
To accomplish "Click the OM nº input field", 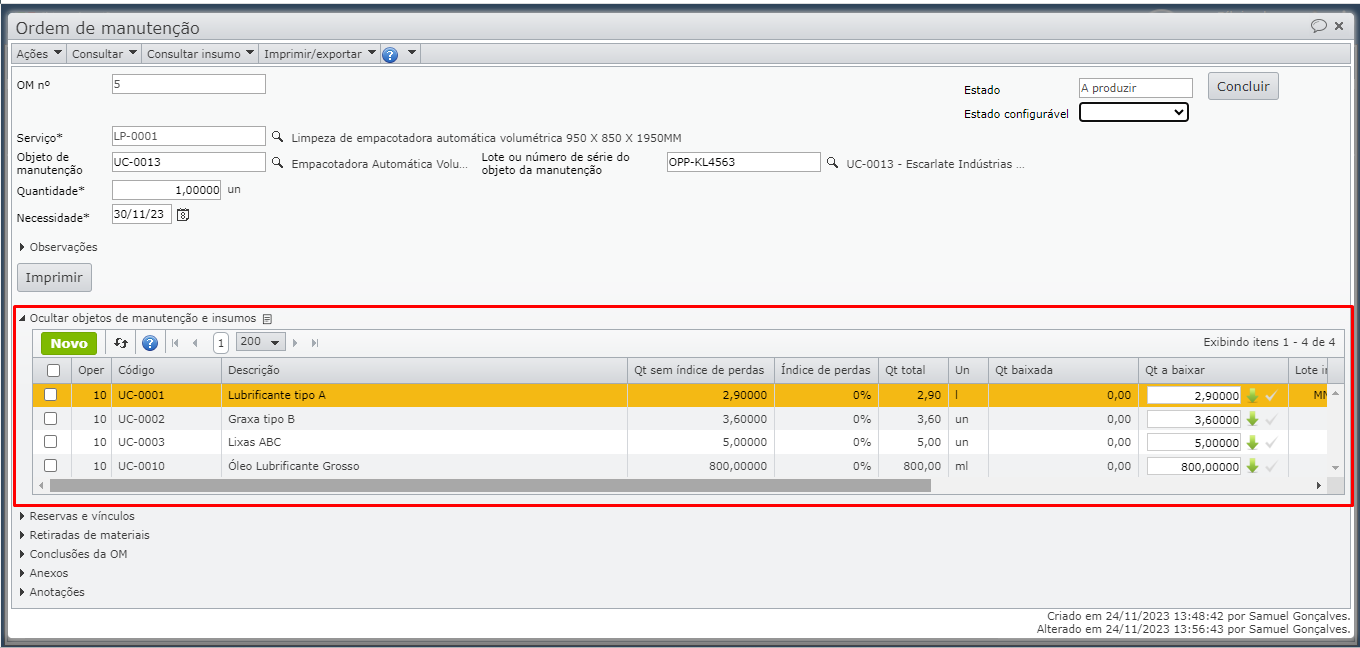I will pos(189,84).
